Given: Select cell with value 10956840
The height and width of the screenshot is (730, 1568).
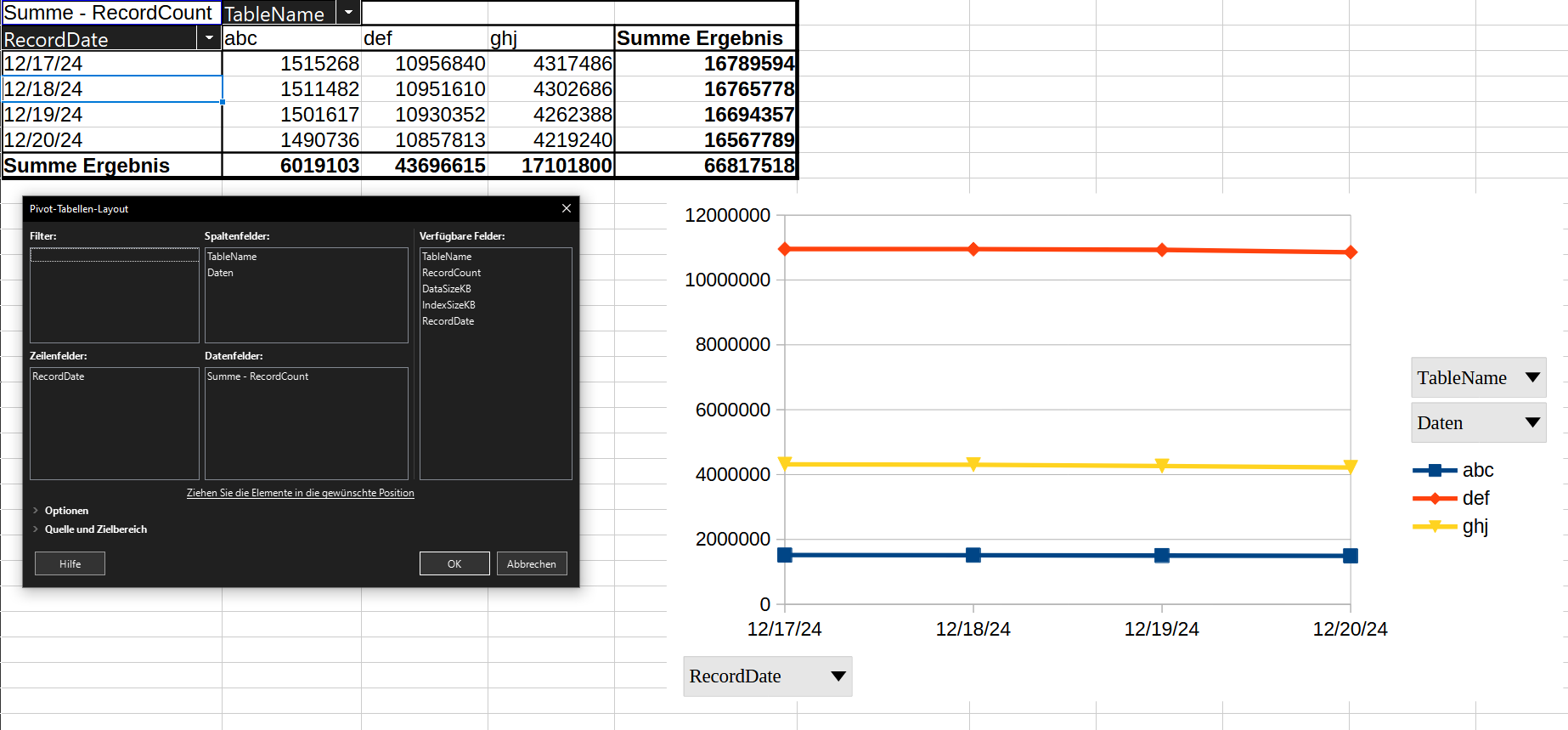Looking at the screenshot, I should pyautogui.click(x=424, y=64).
